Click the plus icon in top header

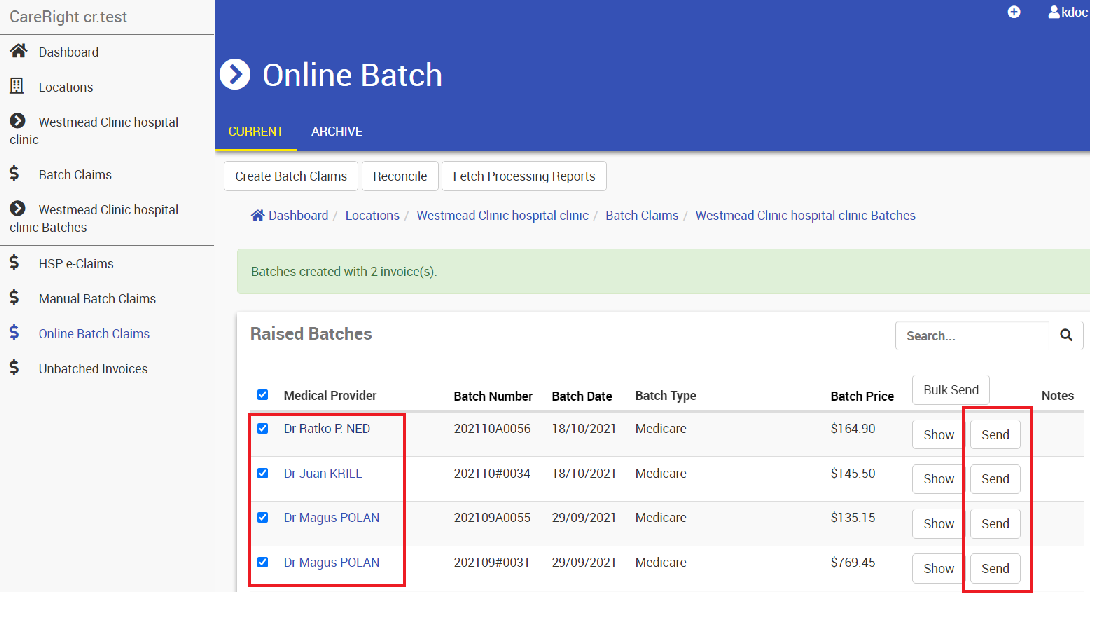pos(1014,12)
